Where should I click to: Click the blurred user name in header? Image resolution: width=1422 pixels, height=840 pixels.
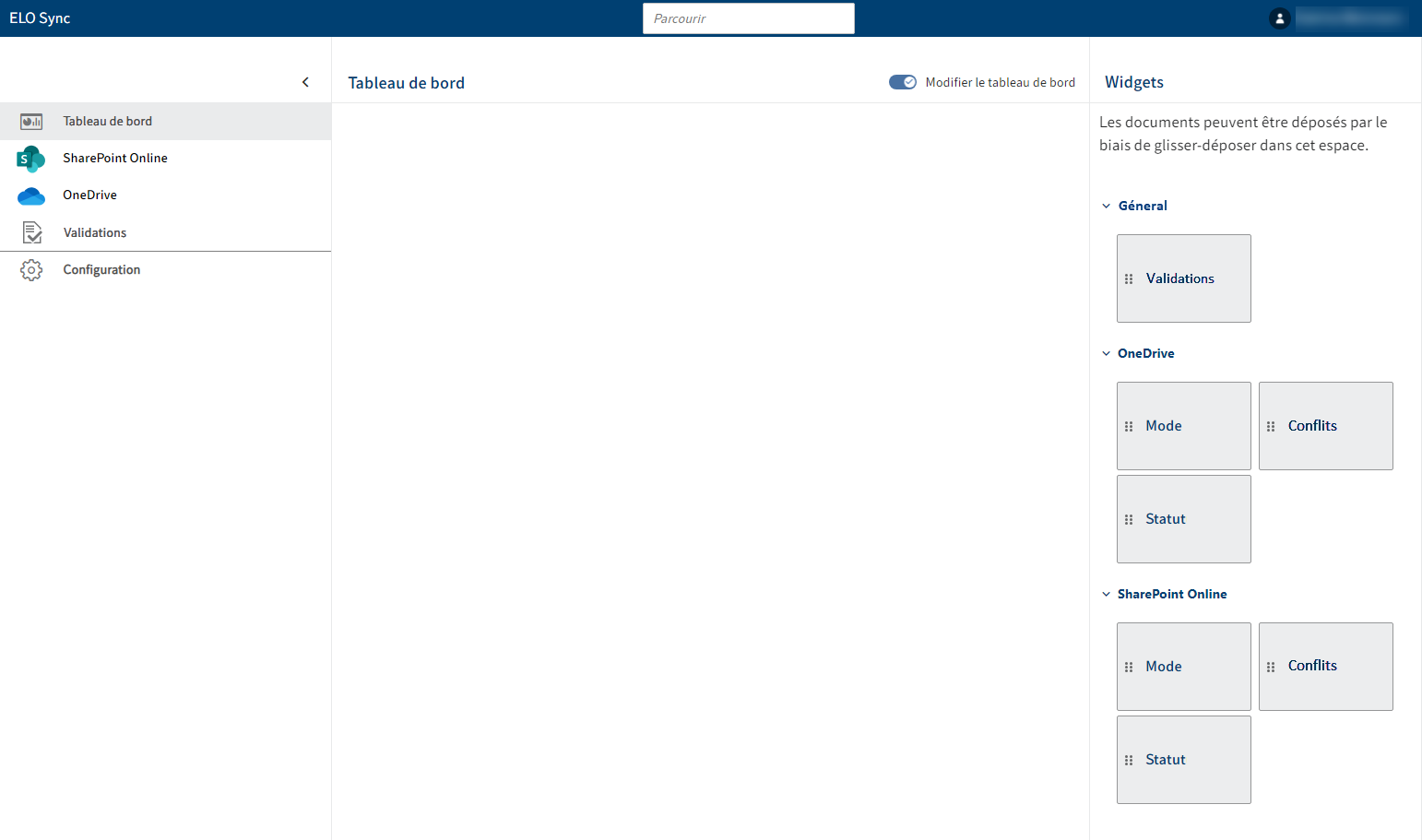click(1351, 18)
